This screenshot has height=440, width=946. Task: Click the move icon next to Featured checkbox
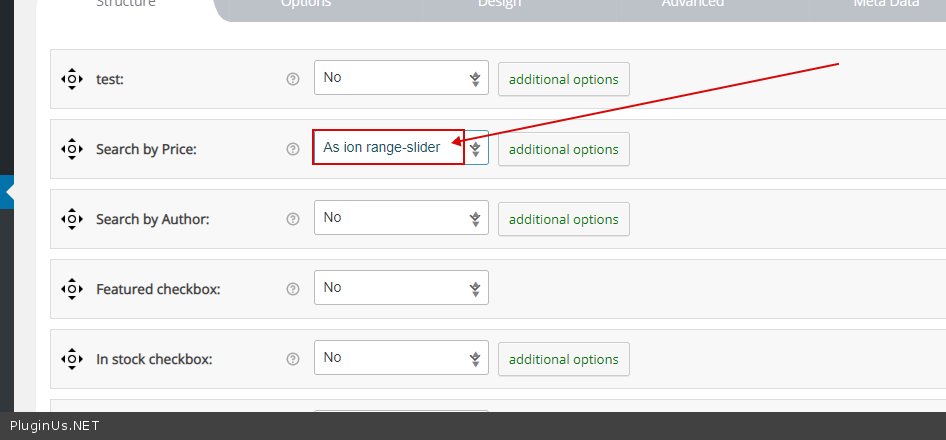point(71,289)
